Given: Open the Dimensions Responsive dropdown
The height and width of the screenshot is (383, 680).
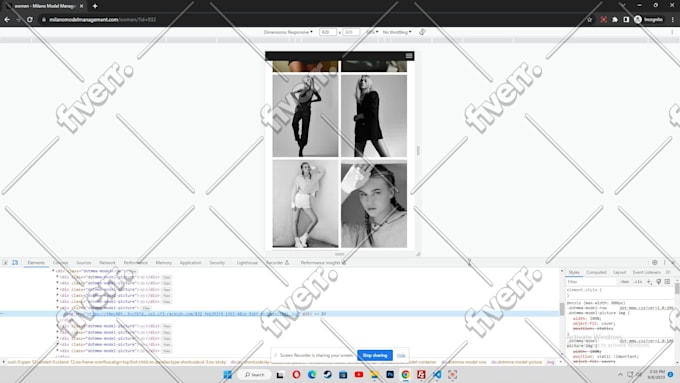Looking at the screenshot, I should 288,32.
